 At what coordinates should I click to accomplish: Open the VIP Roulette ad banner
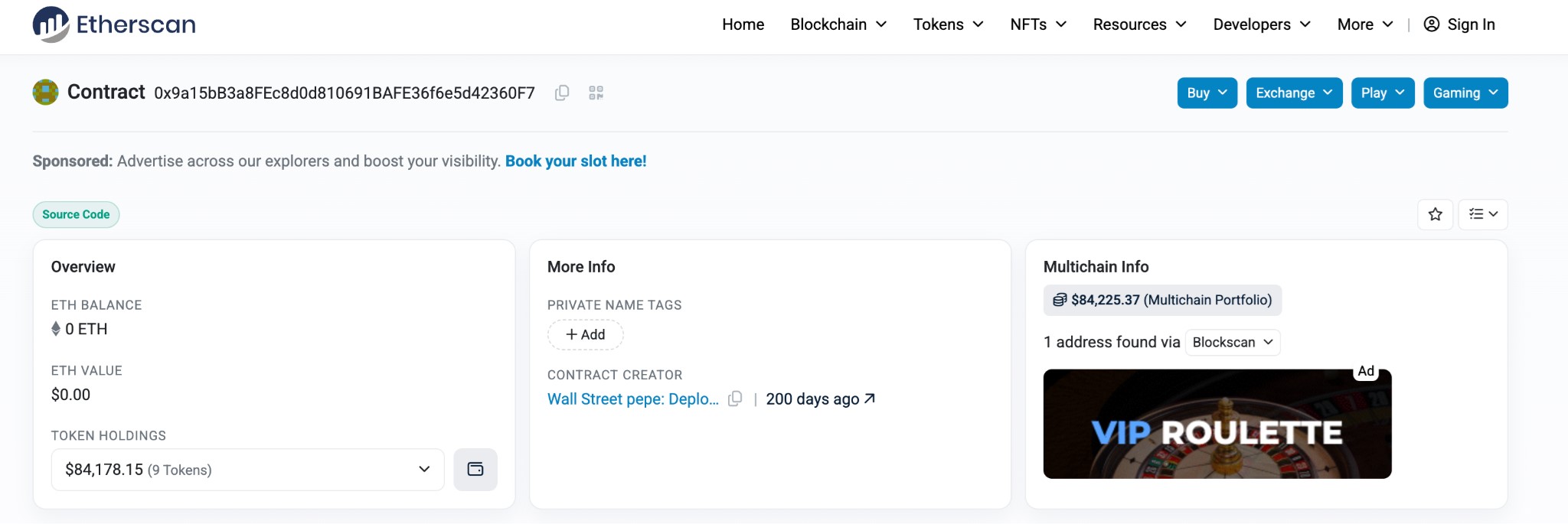(1217, 424)
